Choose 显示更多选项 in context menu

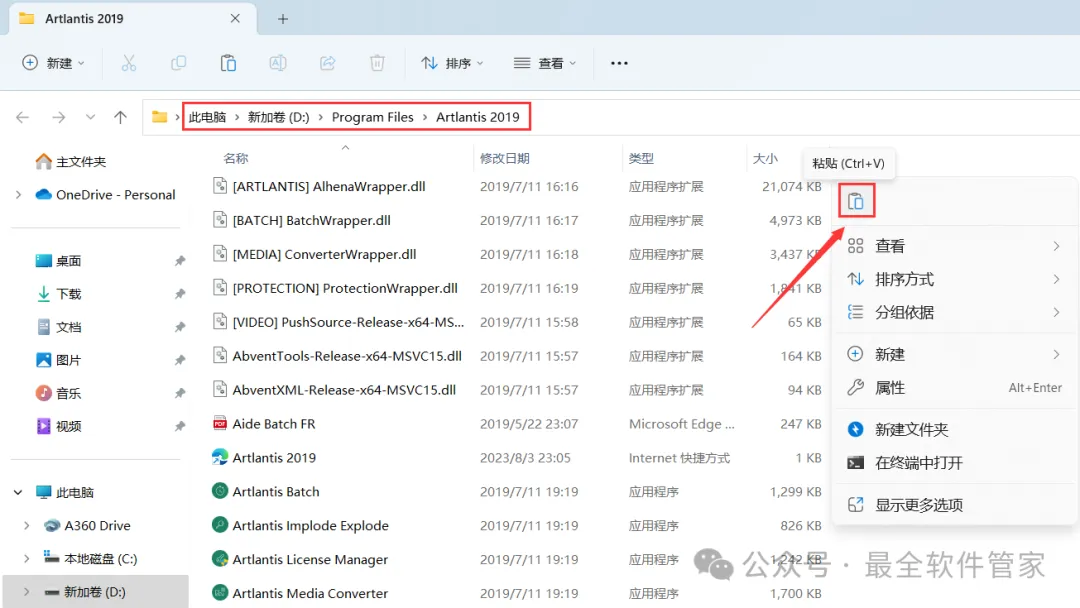(x=954, y=505)
